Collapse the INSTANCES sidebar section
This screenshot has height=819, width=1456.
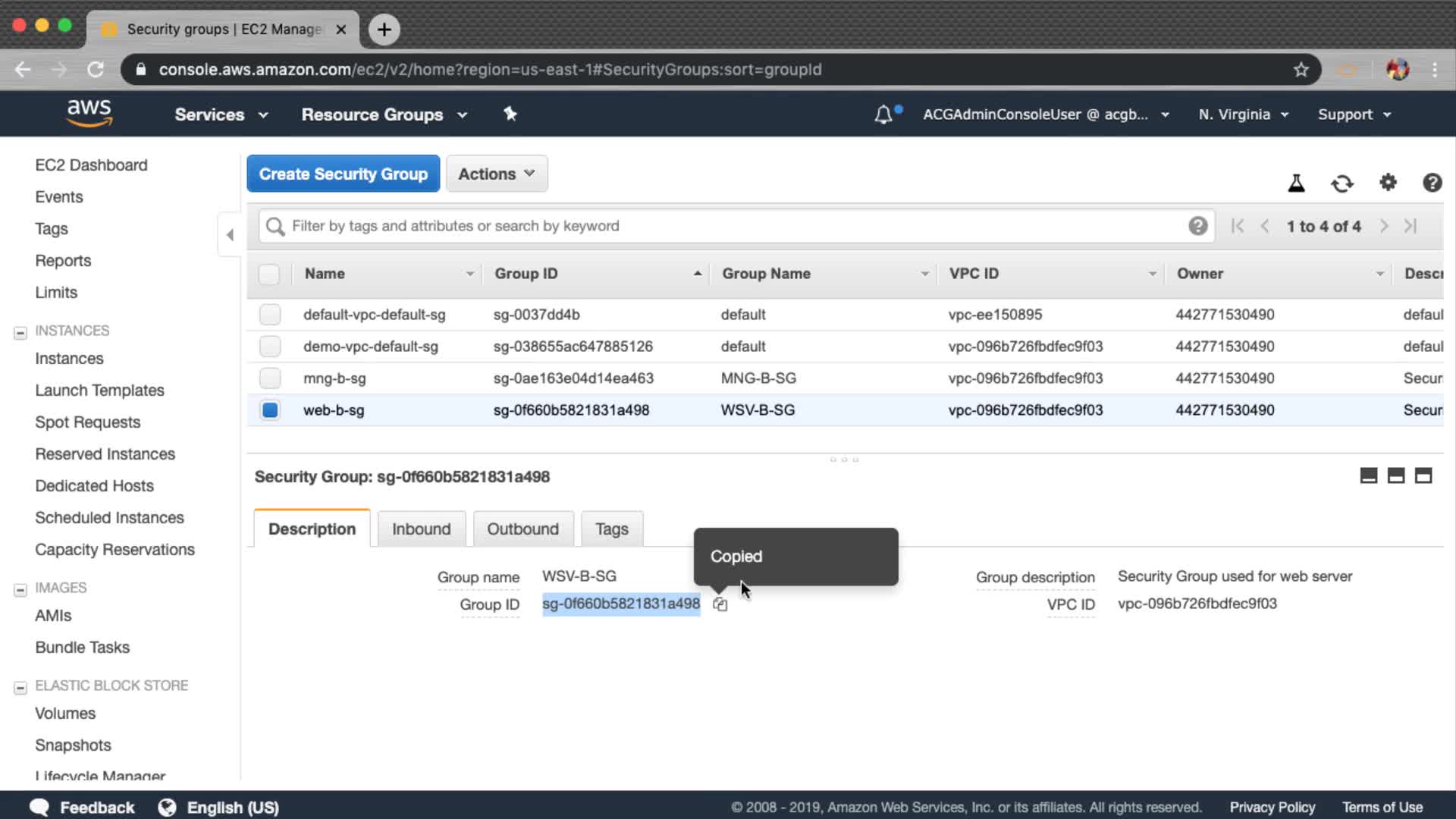point(20,332)
